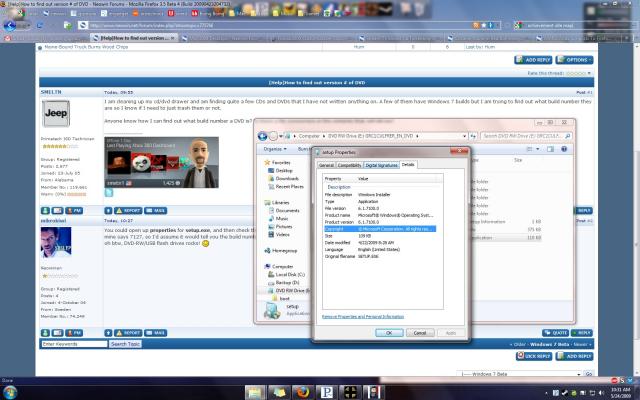Select the Details tab
Image resolution: width=640 pixels, height=400 pixels.
tap(408, 164)
